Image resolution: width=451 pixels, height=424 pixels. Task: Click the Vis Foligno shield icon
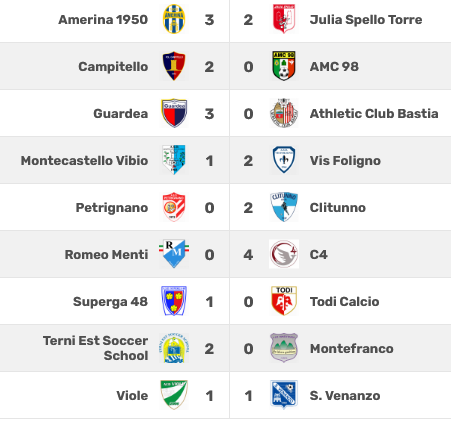tap(284, 160)
